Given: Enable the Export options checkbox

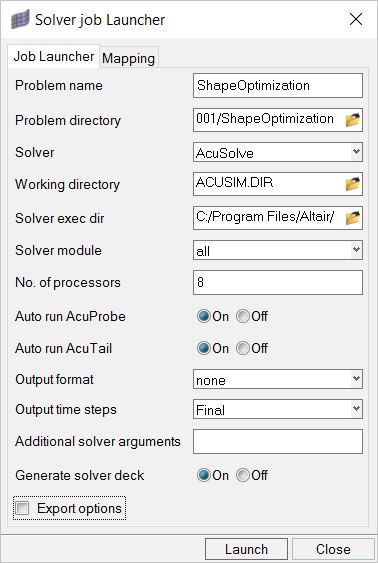Looking at the screenshot, I should pos(23,508).
